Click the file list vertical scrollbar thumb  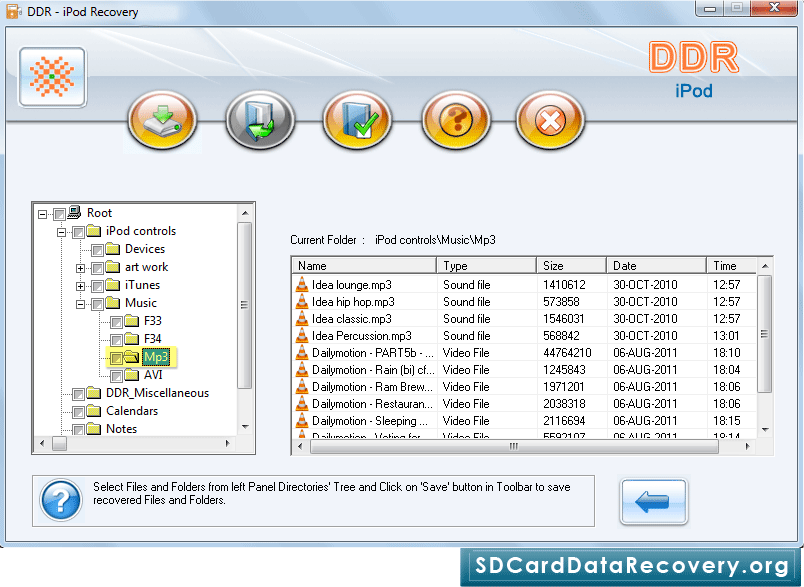click(x=764, y=334)
